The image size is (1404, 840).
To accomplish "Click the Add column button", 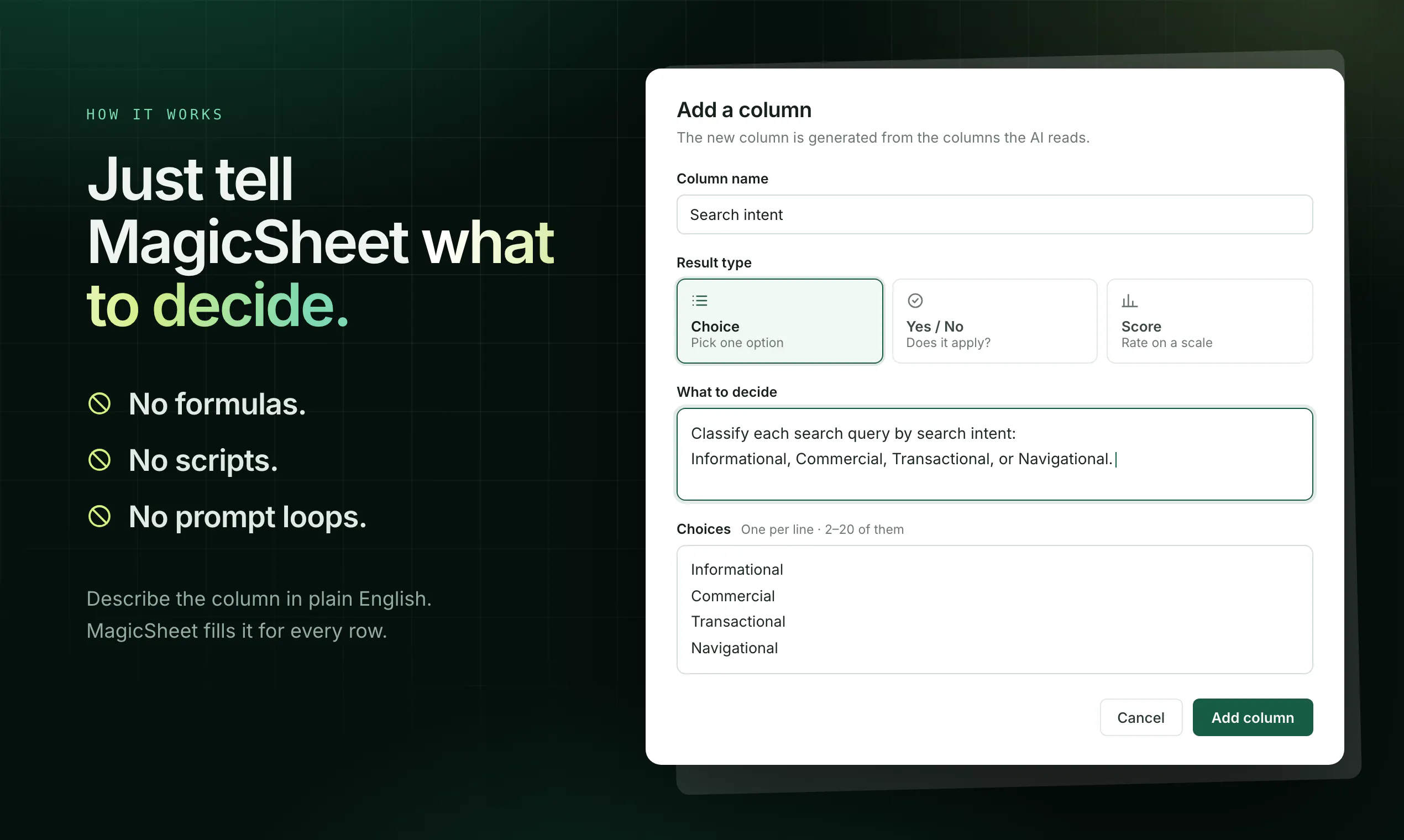I will click(x=1253, y=717).
